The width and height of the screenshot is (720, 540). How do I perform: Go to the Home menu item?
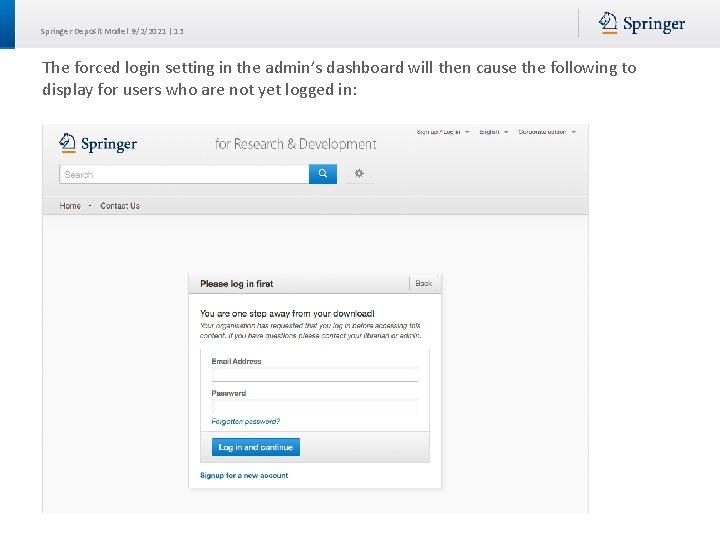70,206
